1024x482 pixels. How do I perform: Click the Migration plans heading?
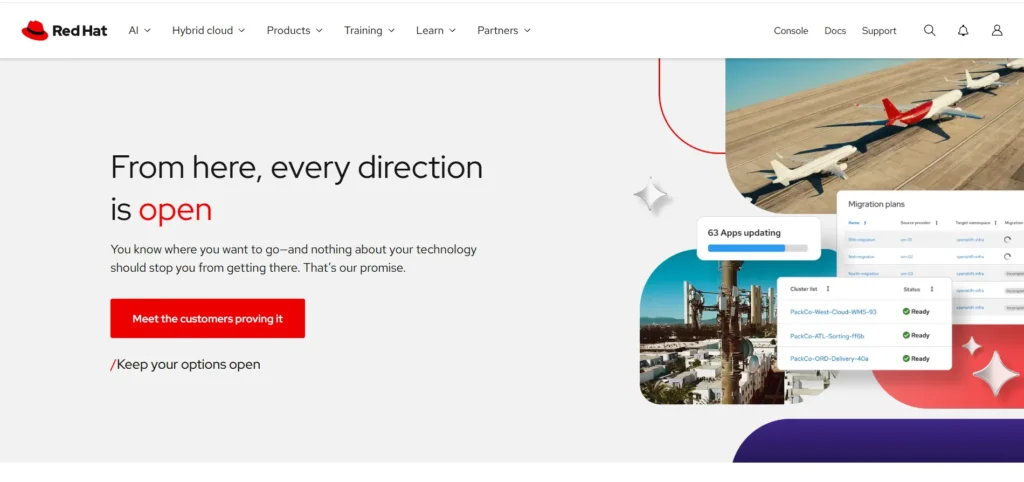click(876, 204)
